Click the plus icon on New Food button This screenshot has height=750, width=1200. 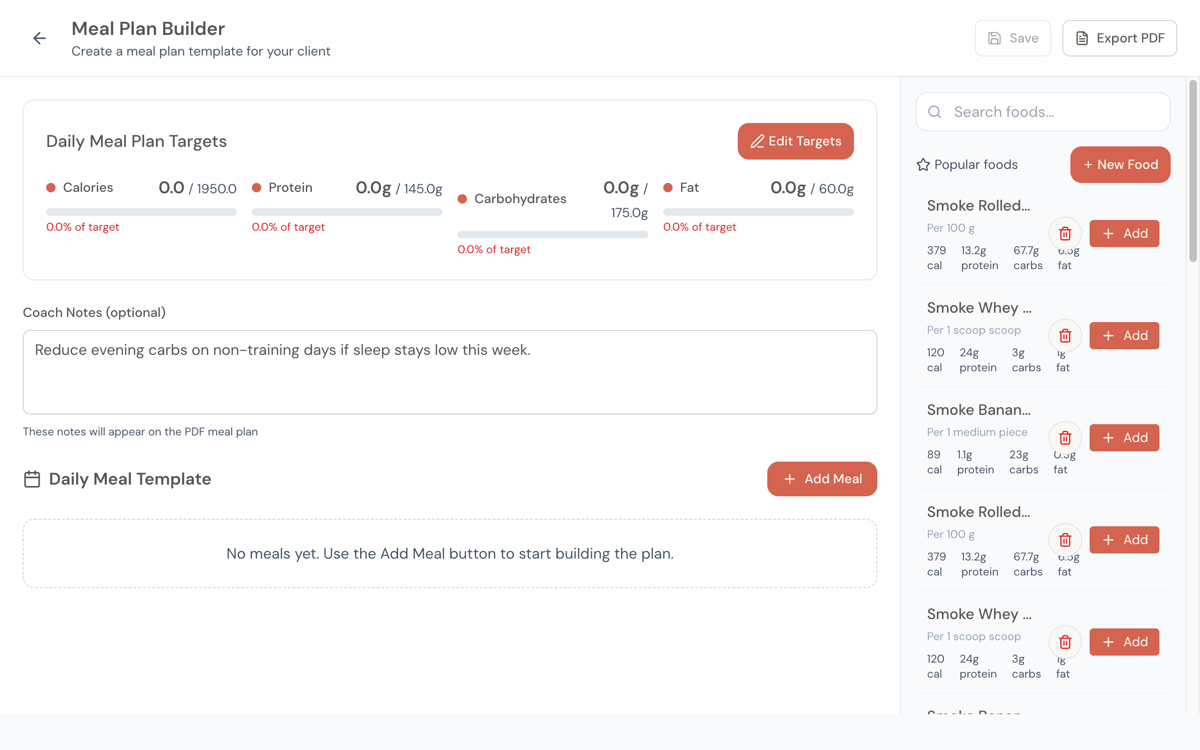(x=1090, y=164)
